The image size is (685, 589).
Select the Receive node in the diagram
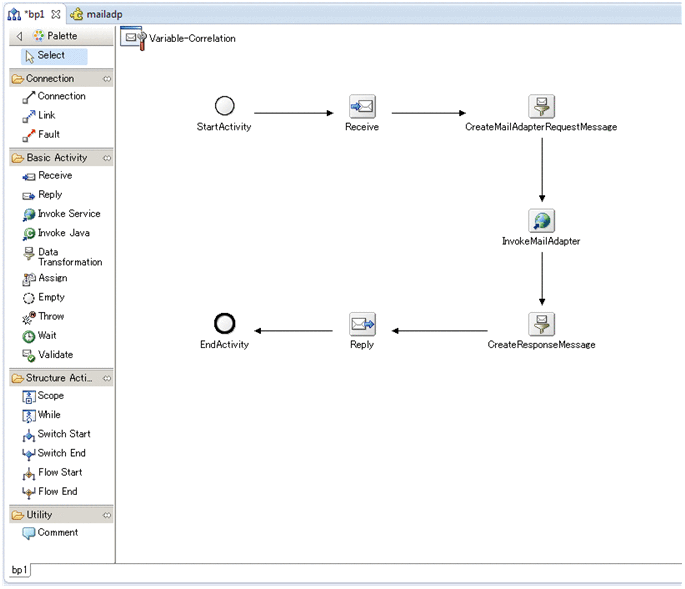[x=362, y=107]
